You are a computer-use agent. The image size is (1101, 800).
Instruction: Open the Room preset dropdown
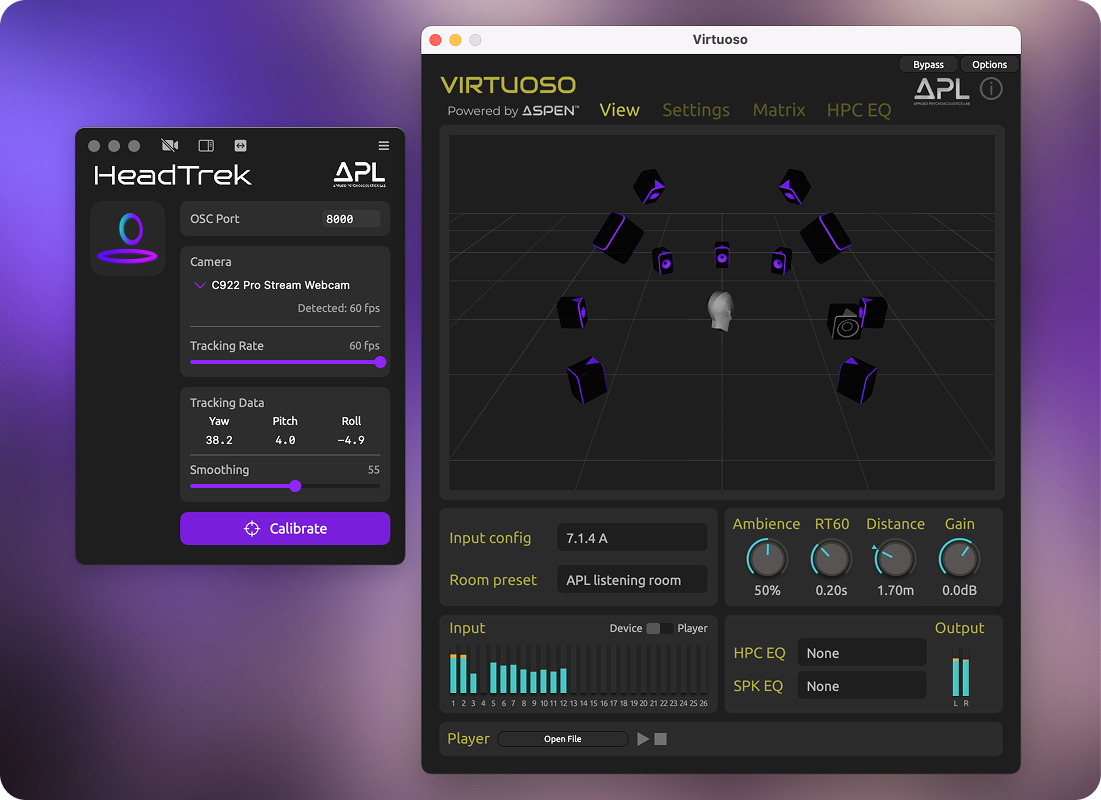coord(631,580)
